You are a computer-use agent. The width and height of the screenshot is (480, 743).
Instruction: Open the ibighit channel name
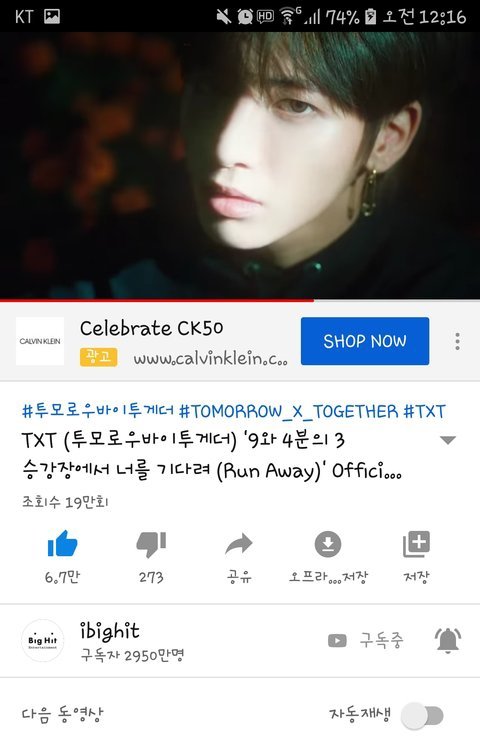tap(110, 631)
